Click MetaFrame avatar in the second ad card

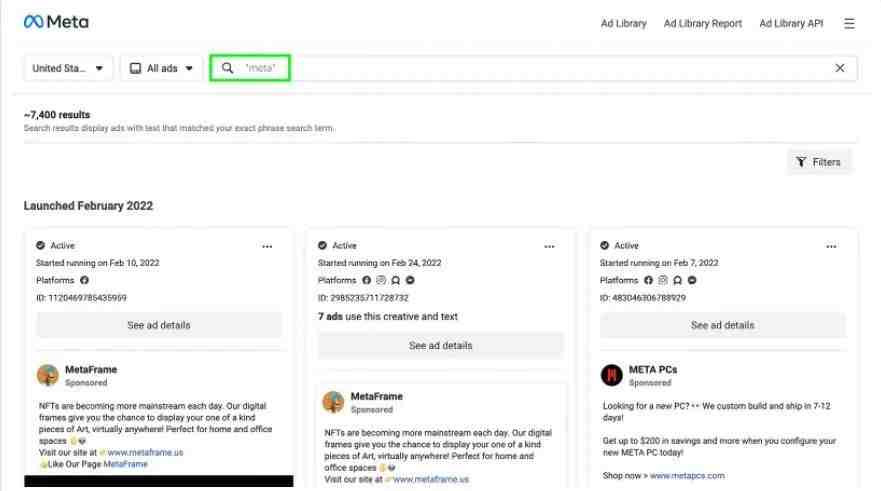[x=333, y=402]
